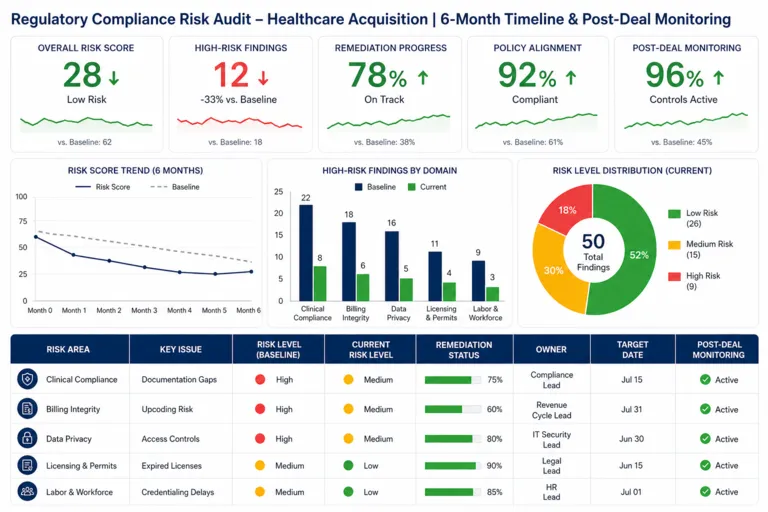Click the green check in Data Privacy row
This screenshot has height=512, width=768.
pyautogui.click(x=705, y=439)
